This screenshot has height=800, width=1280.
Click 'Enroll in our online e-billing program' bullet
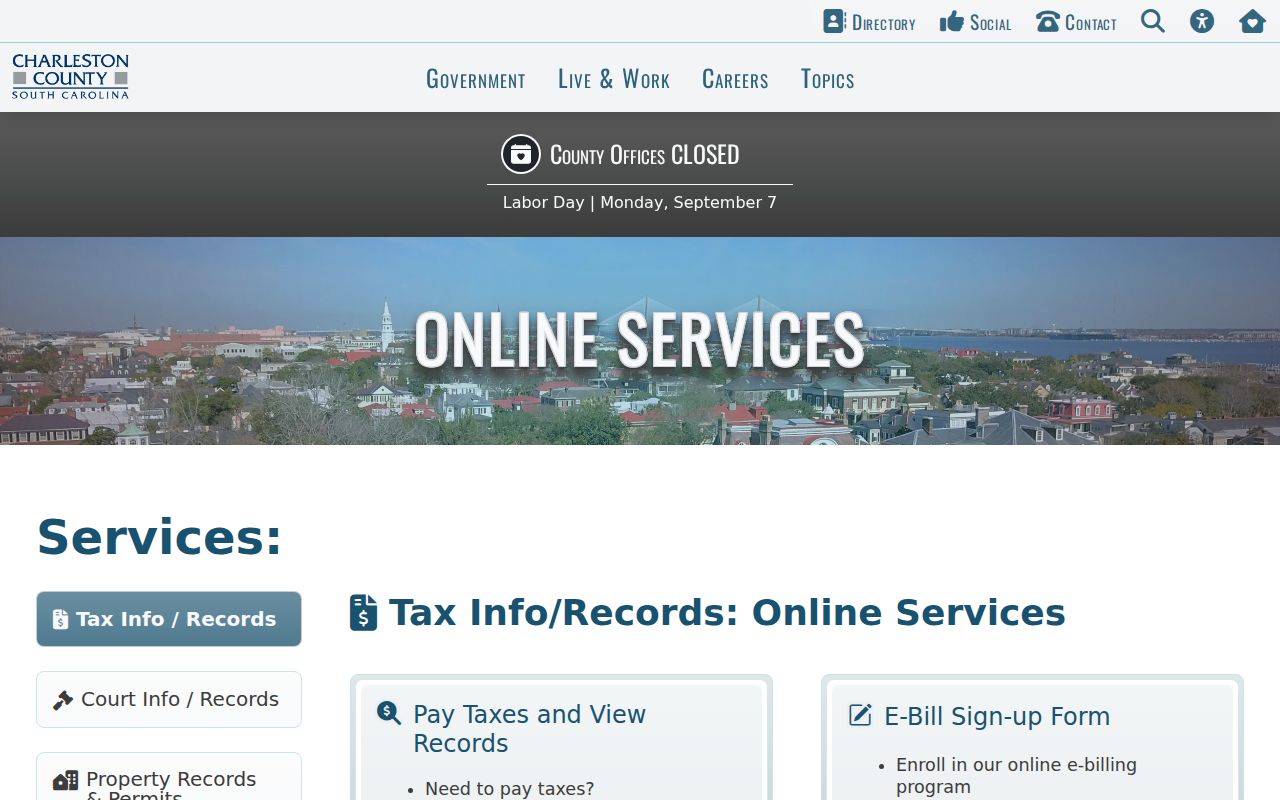[1016, 776]
